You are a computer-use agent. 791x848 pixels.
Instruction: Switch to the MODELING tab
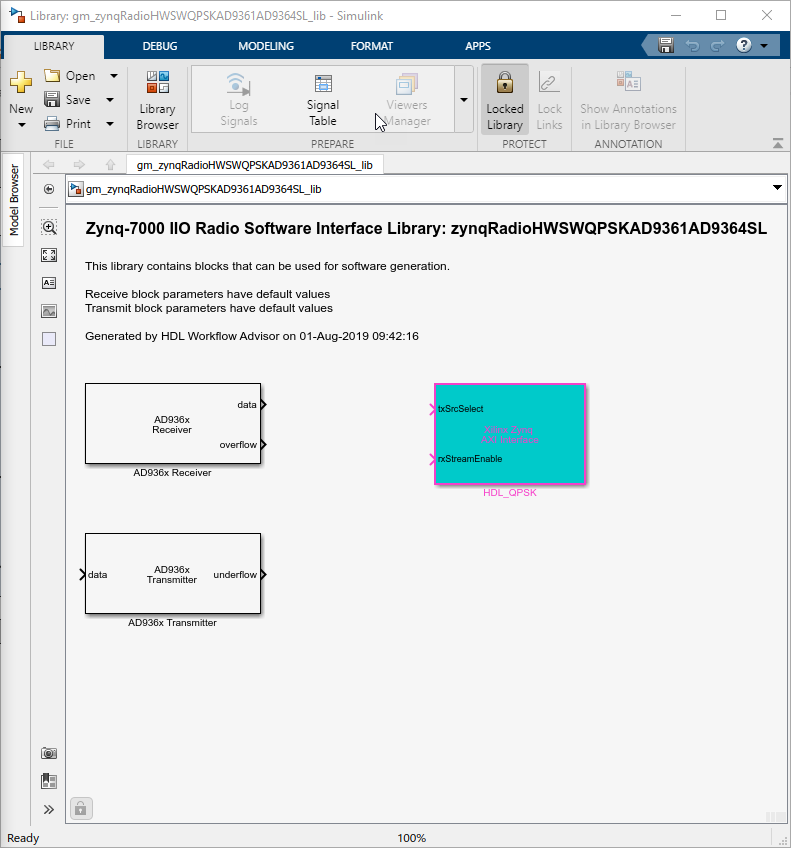(266, 47)
